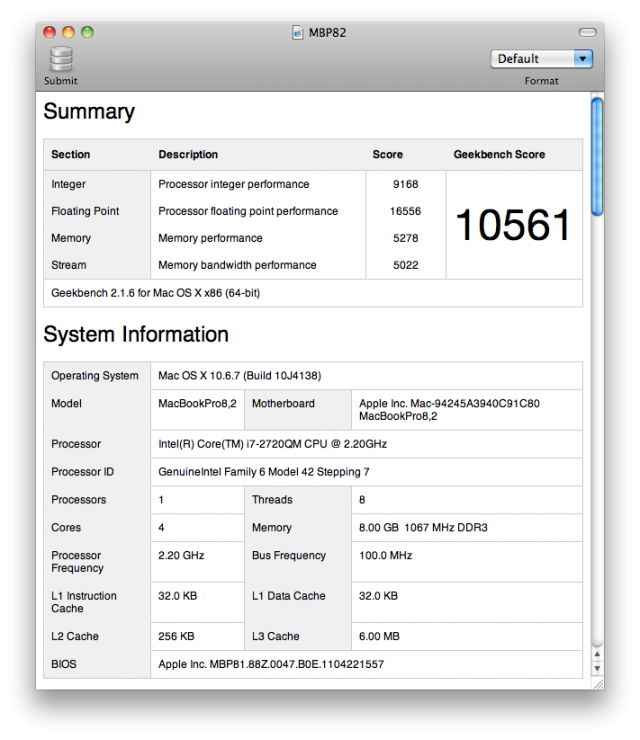Click Mac OS X 10.6.7 build value
This screenshot has width=640, height=740.
point(240,376)
